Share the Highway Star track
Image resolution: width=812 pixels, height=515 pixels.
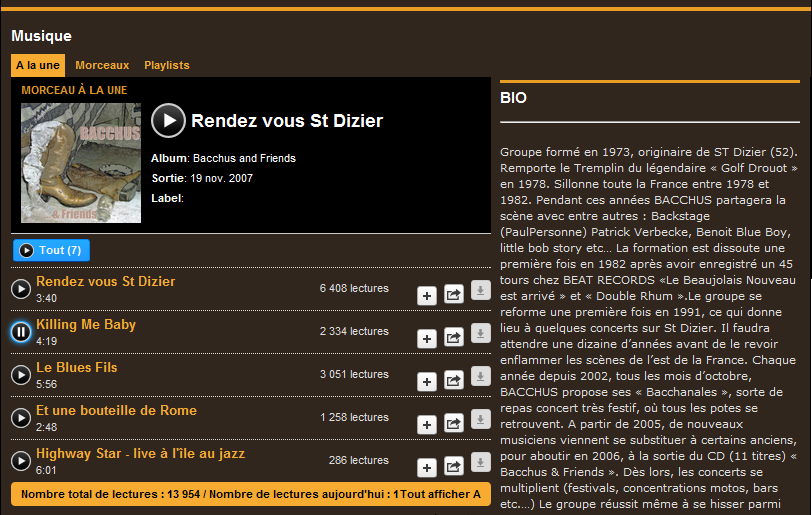click(x=454, y=467)
